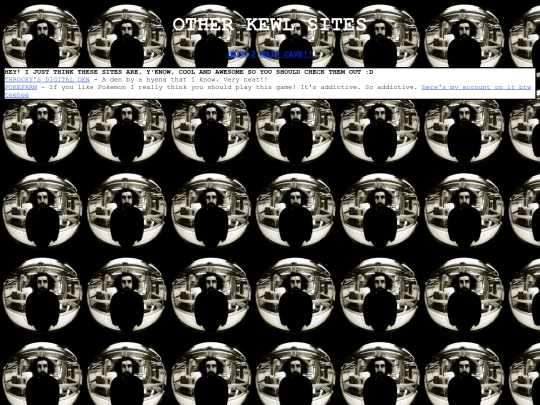Image resolution: width=540 pixels, height=405 pixels.
Task: Open the POKEFARM link
Action: (21, 87)
